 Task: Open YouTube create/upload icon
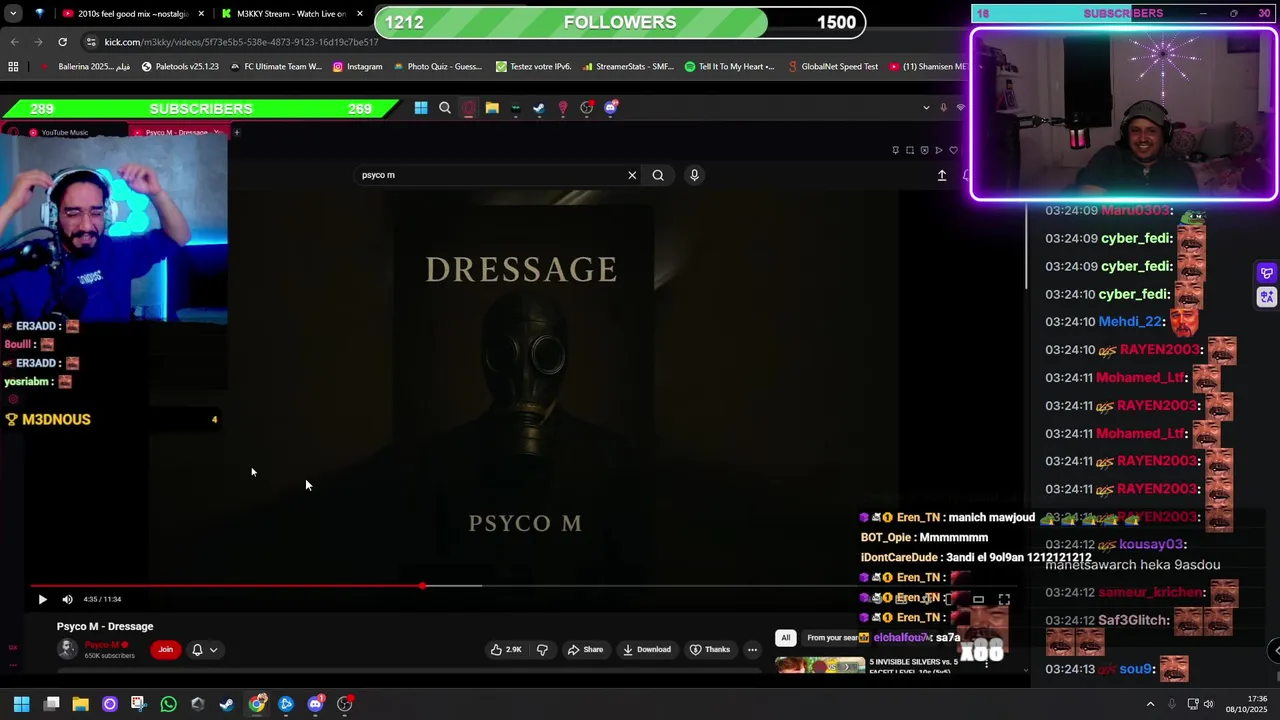click(x=941, y=175)
